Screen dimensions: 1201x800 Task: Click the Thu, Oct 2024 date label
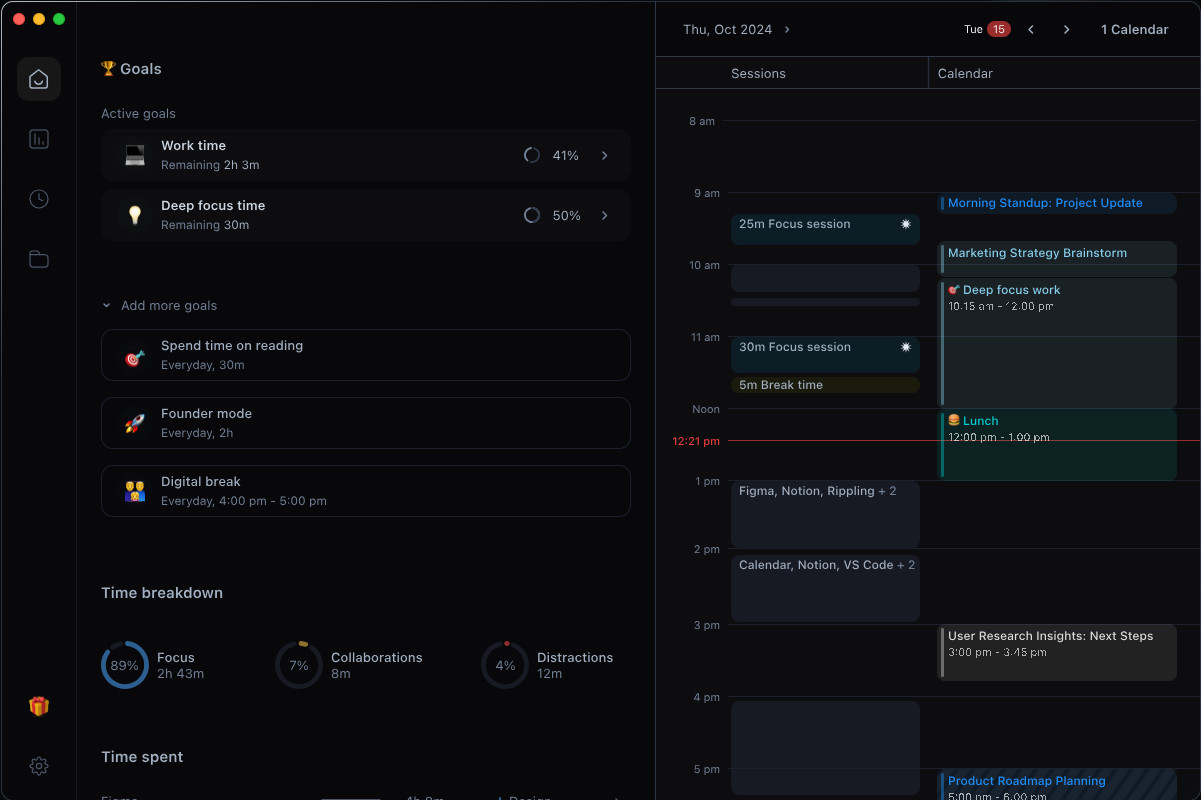[x=727, y=30]
